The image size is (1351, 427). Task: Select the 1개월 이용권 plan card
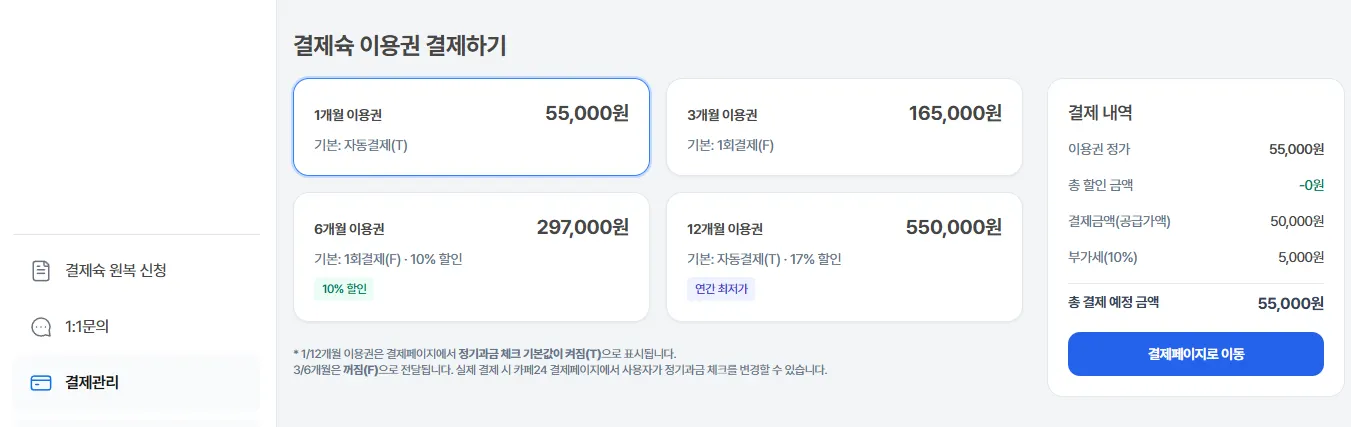pos(471,127)
